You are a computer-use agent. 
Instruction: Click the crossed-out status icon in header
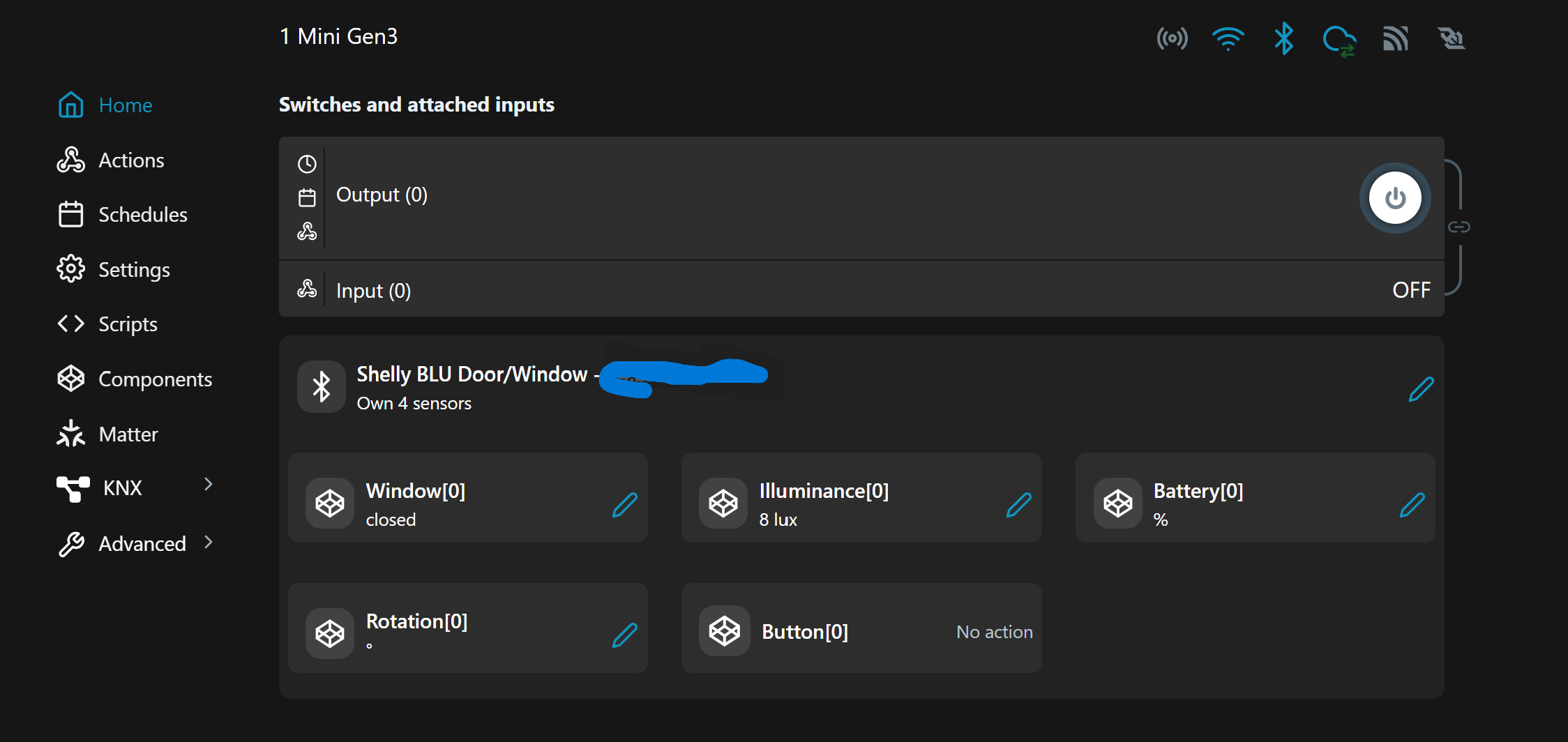[1452, 38]
